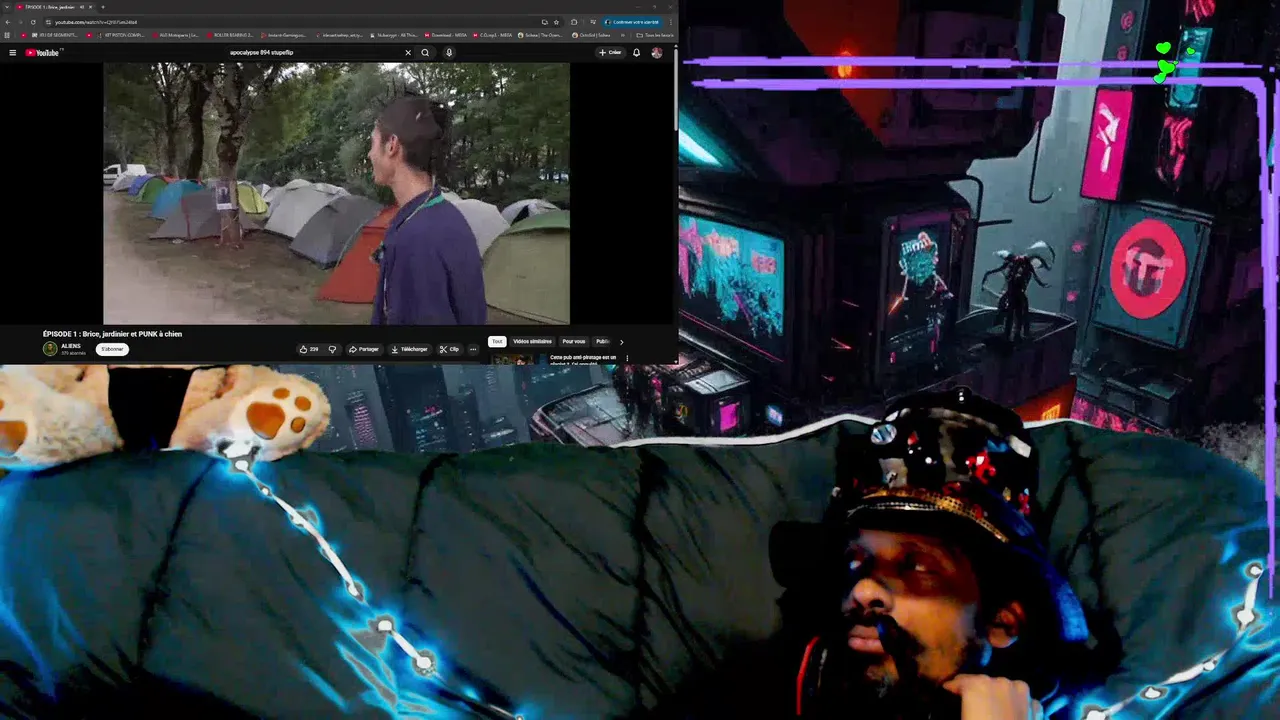1280x720 pixels.
Task: Select the Pour vous filter chip
Action: [573, 341]
